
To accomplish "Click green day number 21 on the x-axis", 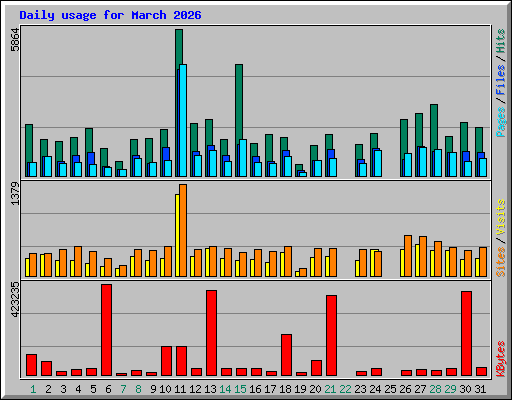I will [x=330, y=389].
